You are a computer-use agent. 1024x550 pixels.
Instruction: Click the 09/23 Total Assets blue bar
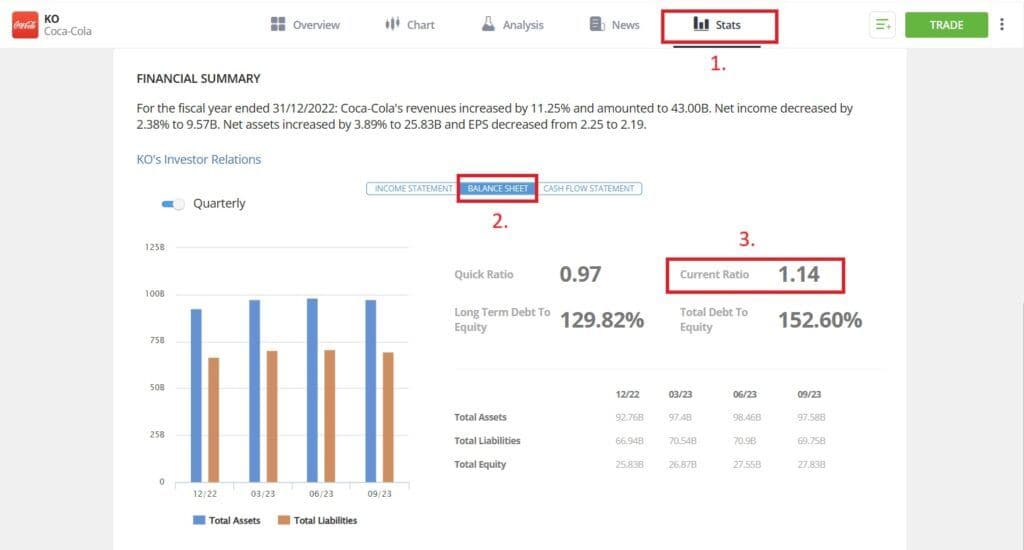(x=370, y=390)
